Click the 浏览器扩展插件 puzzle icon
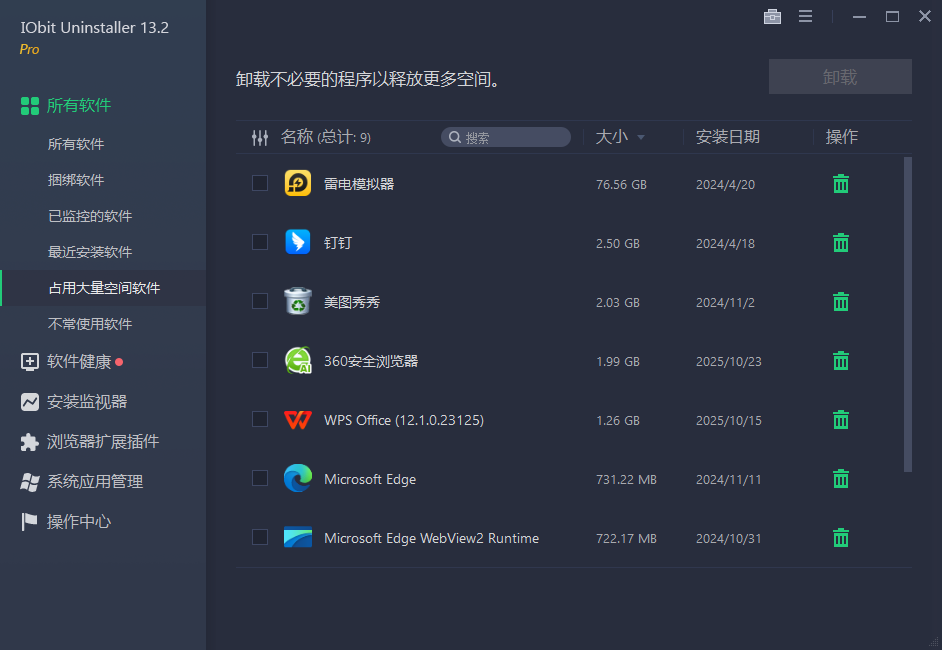This screenshot has height=650, width=942. 29,442
